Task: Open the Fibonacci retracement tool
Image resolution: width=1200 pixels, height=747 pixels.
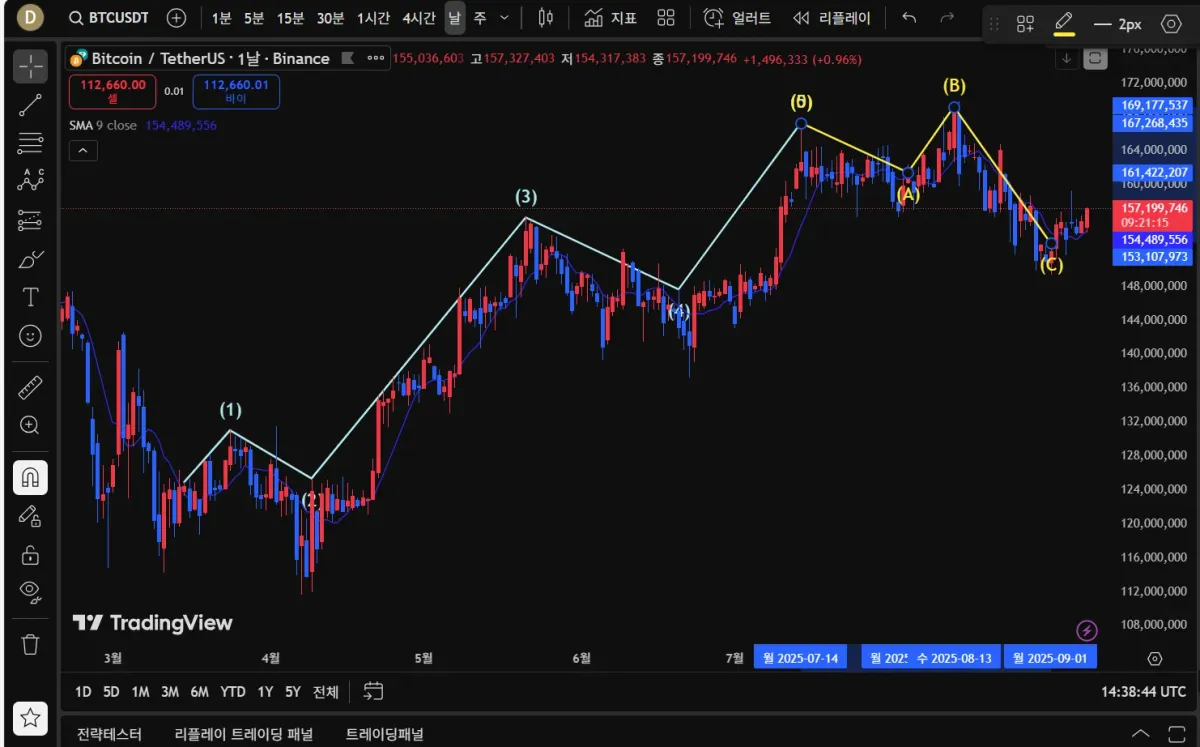Action: click(30, 143)
